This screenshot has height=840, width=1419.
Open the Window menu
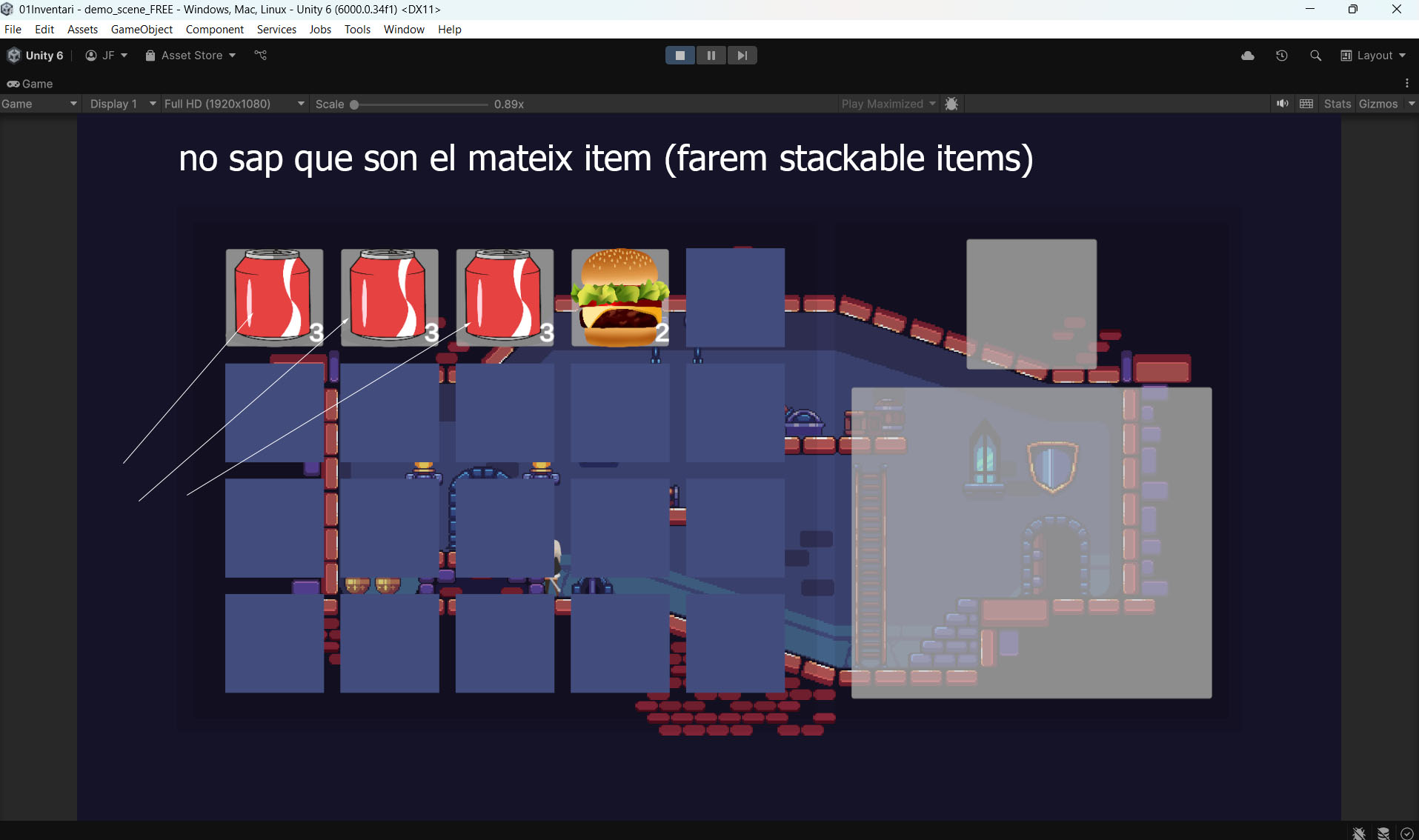point(404,30)
